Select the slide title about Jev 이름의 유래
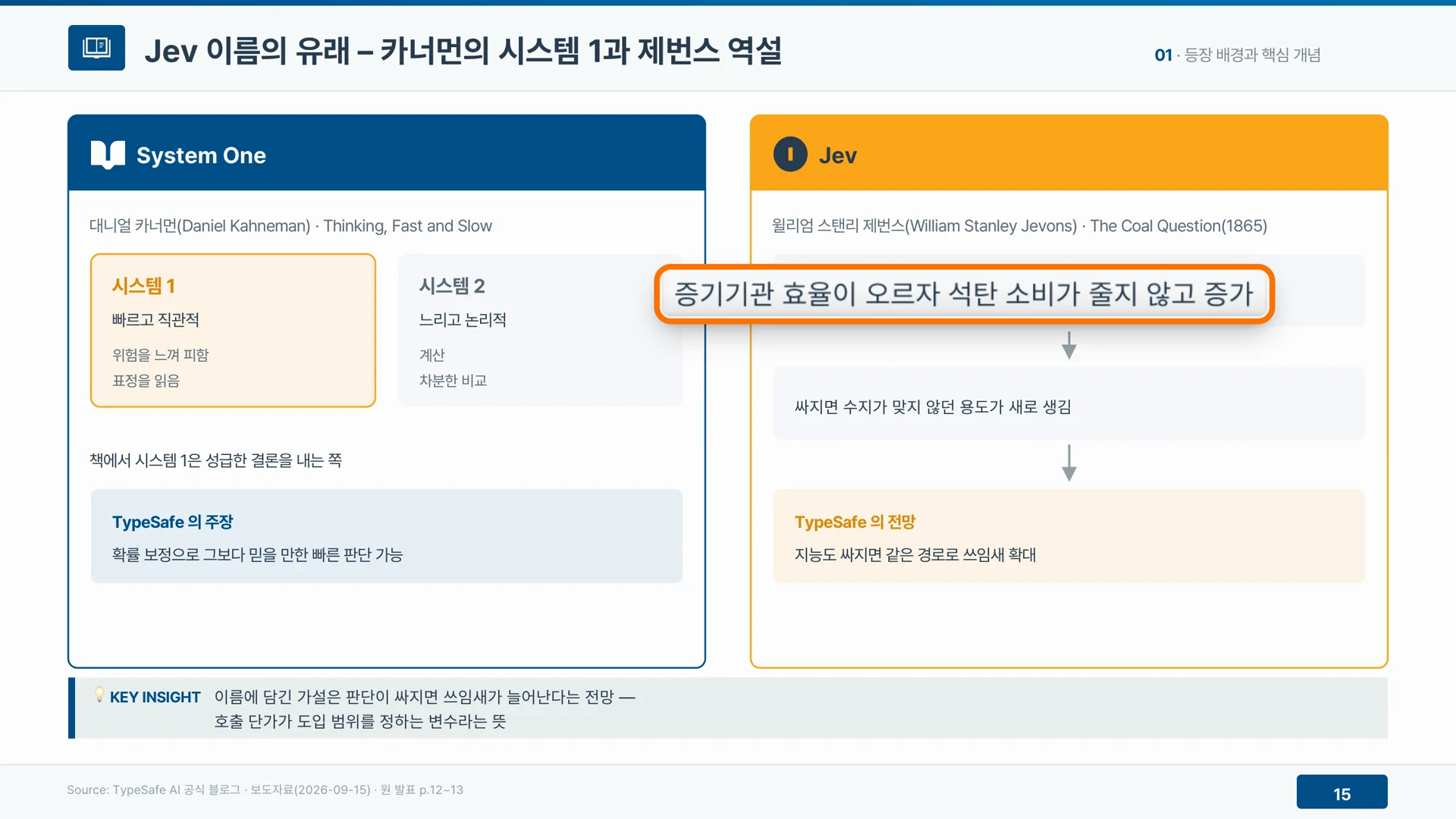The image size is (1456, 819). pyautogui.click(x=463, y=51)
